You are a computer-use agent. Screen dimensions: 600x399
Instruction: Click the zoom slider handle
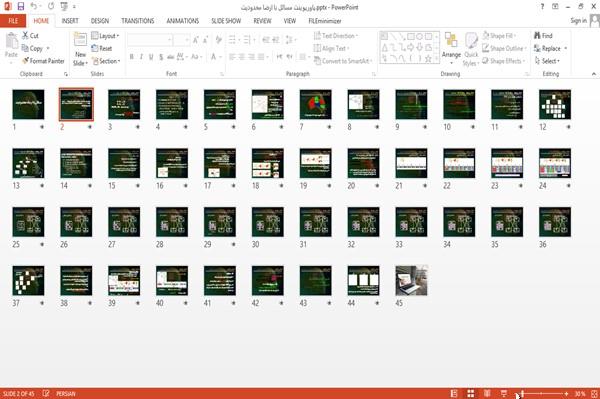[522, 394]
